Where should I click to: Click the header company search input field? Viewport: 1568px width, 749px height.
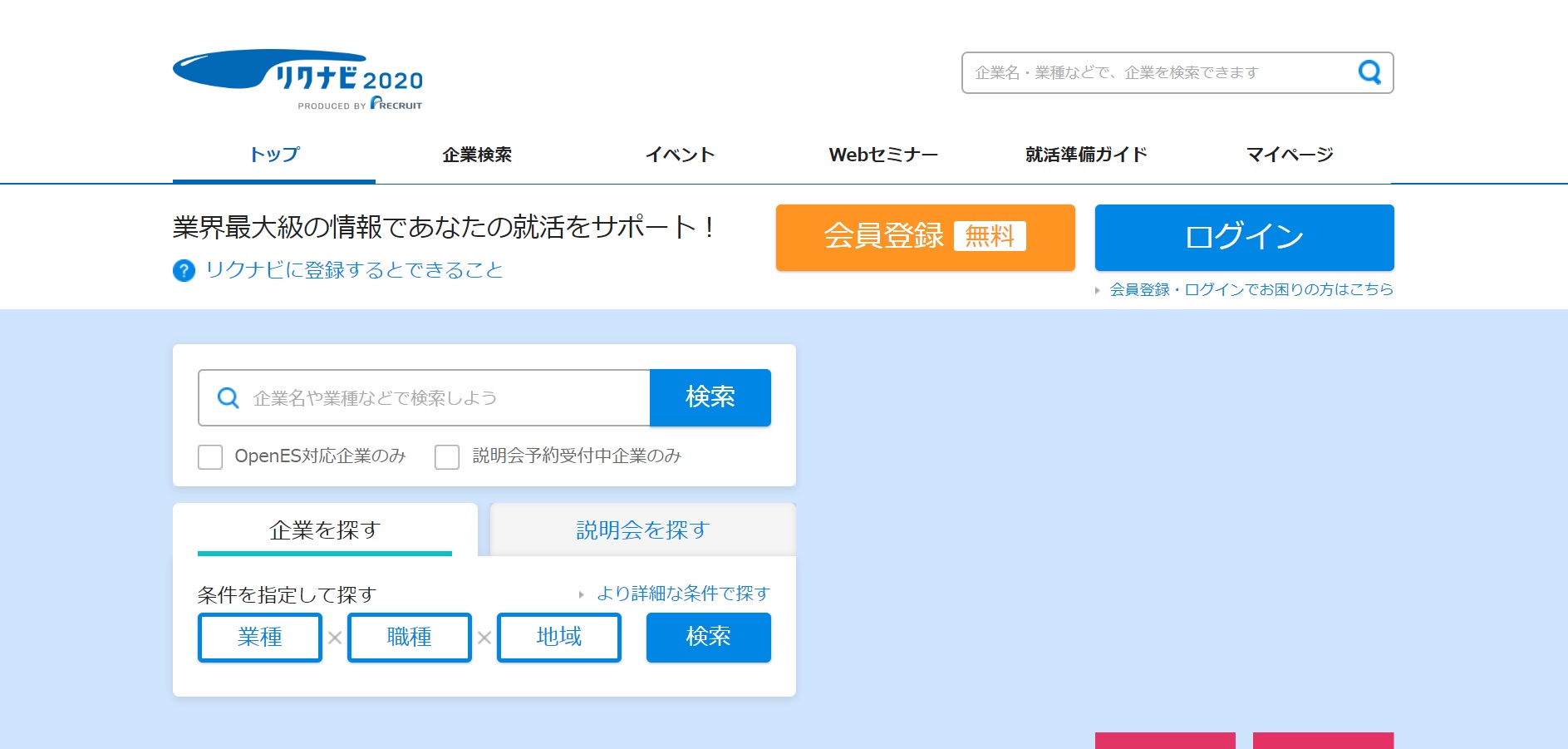point(1155,73)
